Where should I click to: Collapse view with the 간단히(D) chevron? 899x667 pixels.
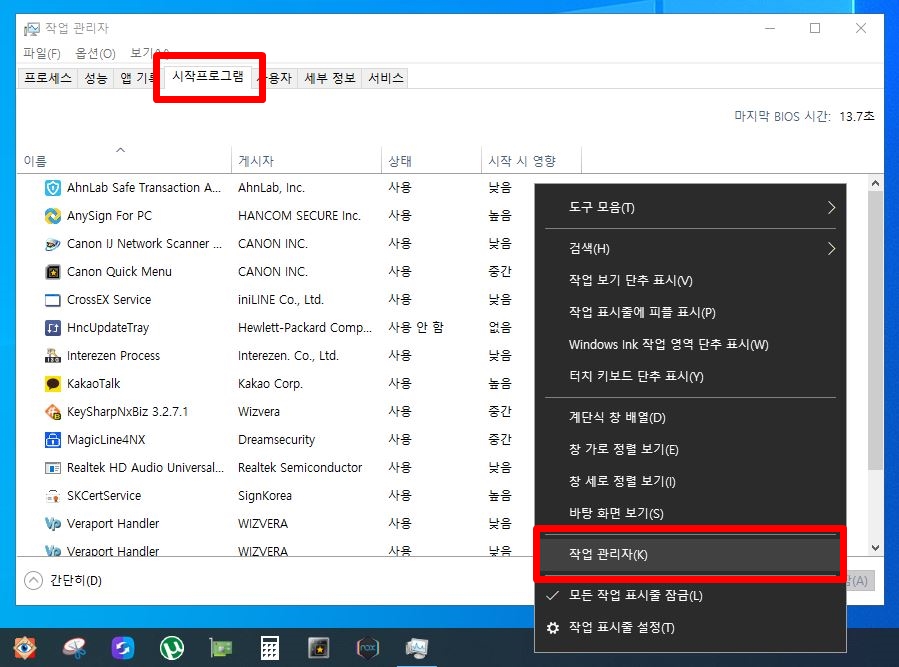[34, 581]
